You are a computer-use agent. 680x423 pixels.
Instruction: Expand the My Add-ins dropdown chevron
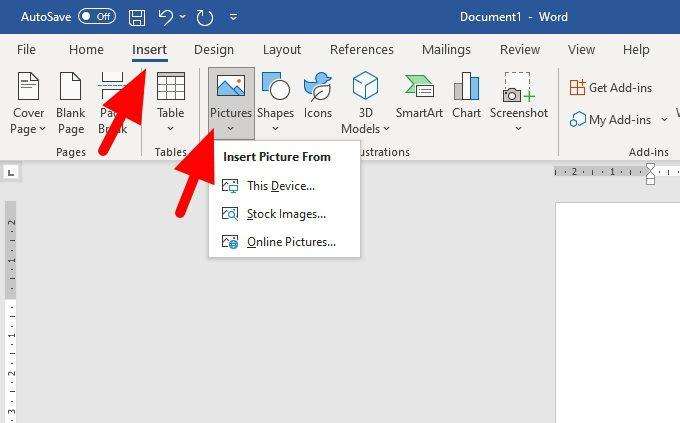click(664, 119)
